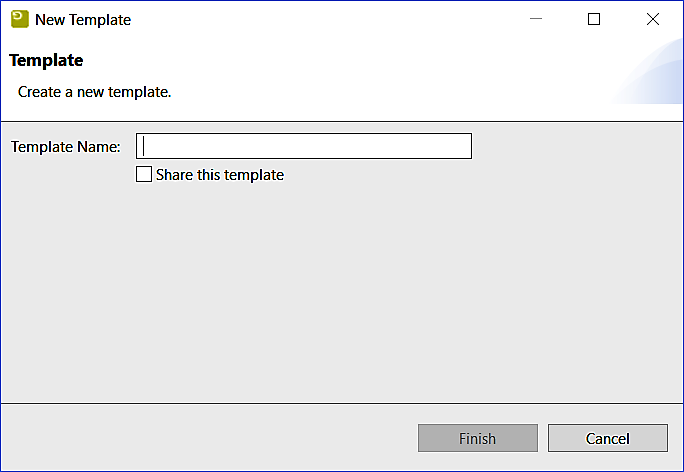Click empty title bar space beside the title
Image resolution: width=684 pixels, height=472 pixels.
point(330,19)
